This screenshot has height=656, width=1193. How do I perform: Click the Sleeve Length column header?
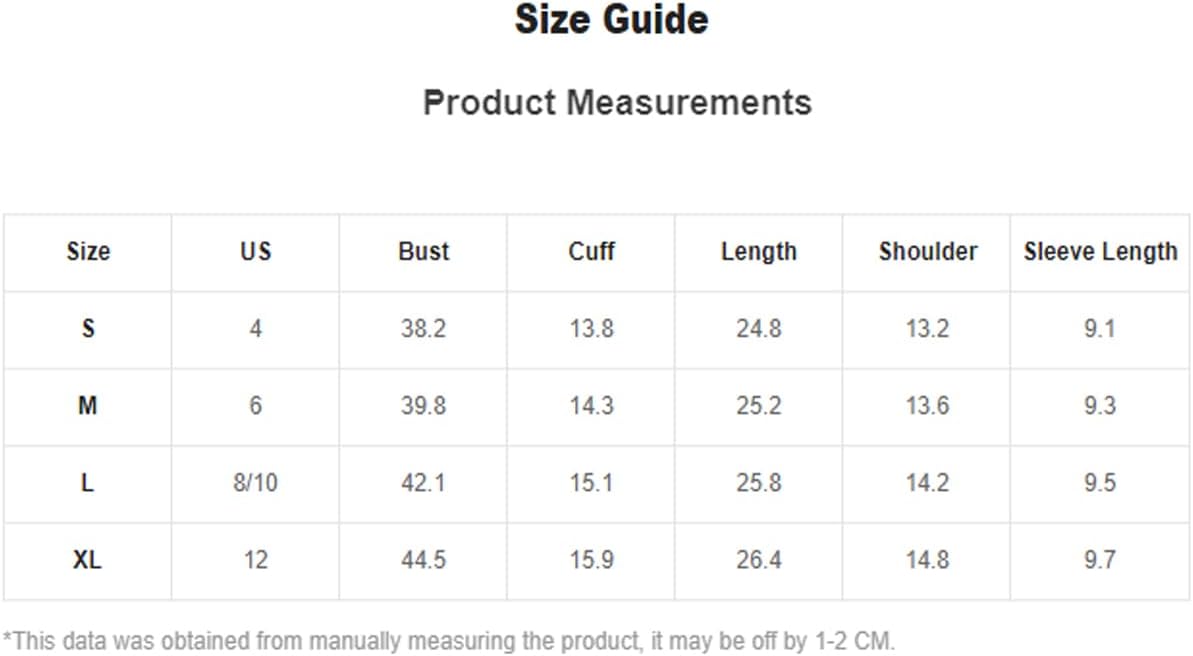(x=1100, y=252)
